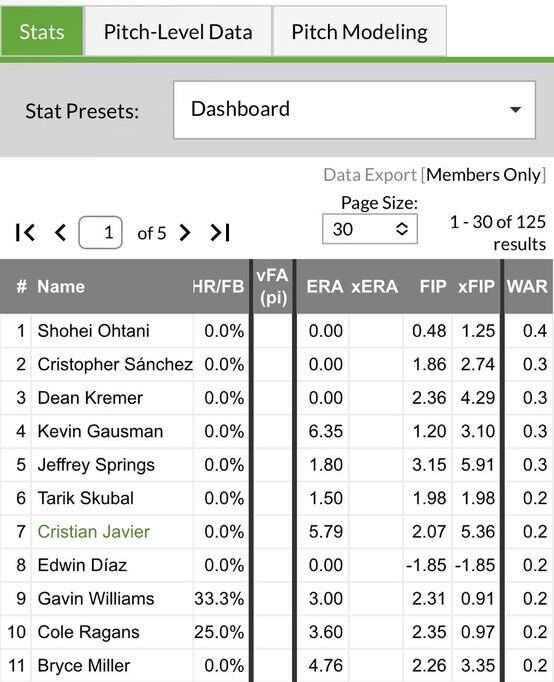Open Shohei Ohtani's player page
The height and width of the screenshot is (682, 554).
click(x=93, y=331)
